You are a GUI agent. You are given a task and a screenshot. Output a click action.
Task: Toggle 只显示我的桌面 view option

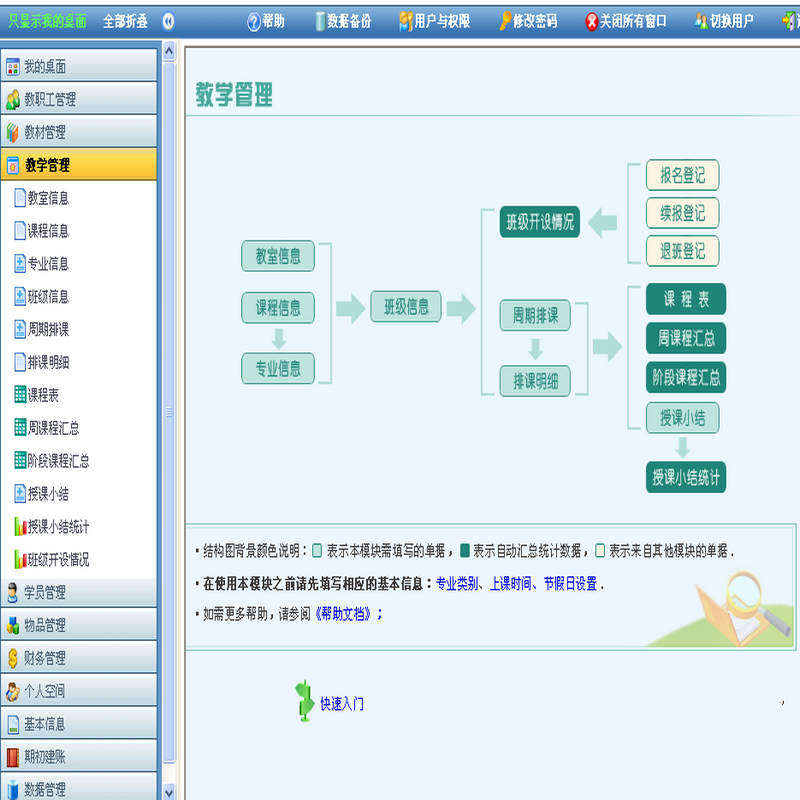(x=47, y=21)
